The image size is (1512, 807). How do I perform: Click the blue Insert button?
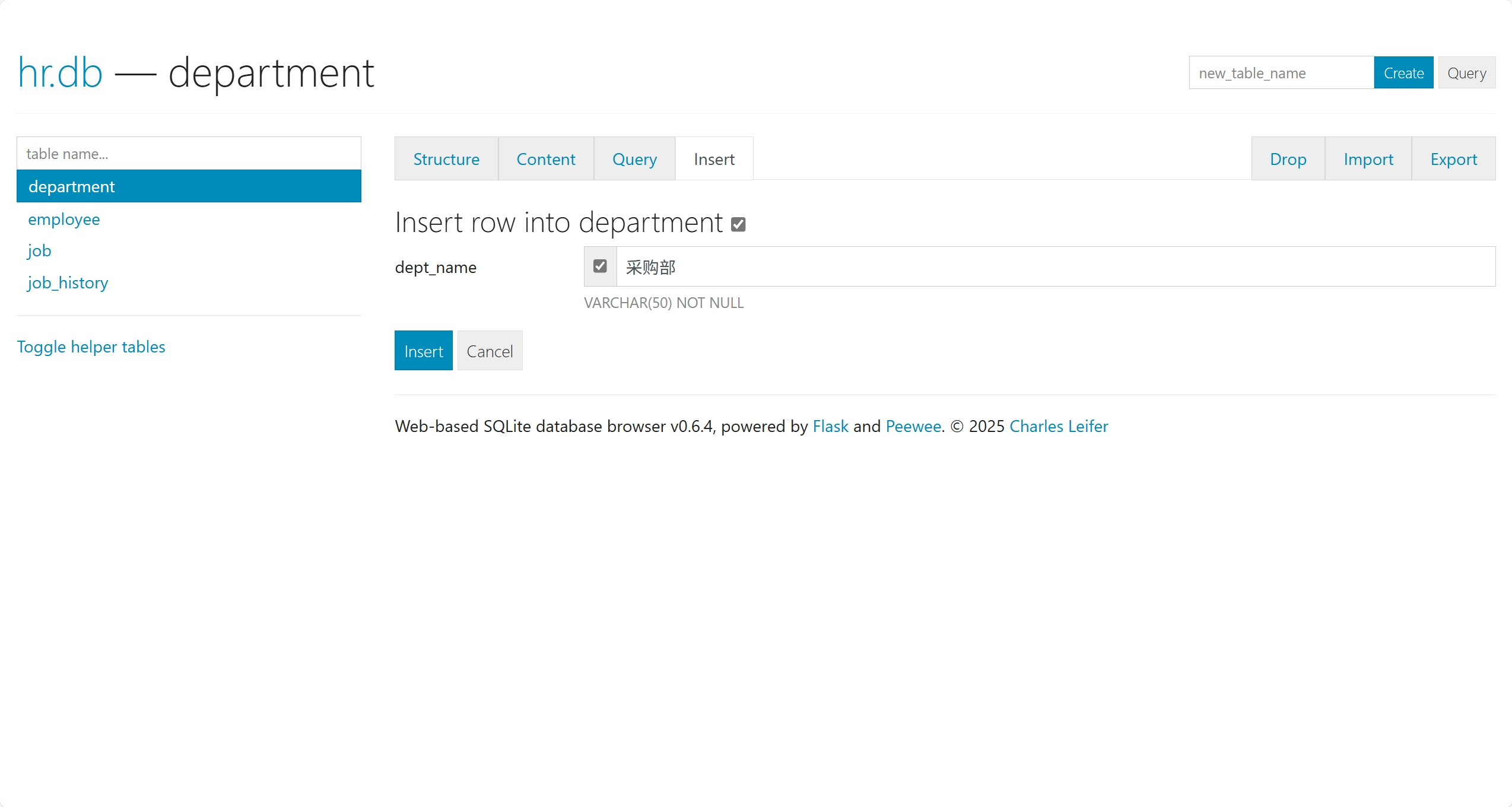(423, 351)
